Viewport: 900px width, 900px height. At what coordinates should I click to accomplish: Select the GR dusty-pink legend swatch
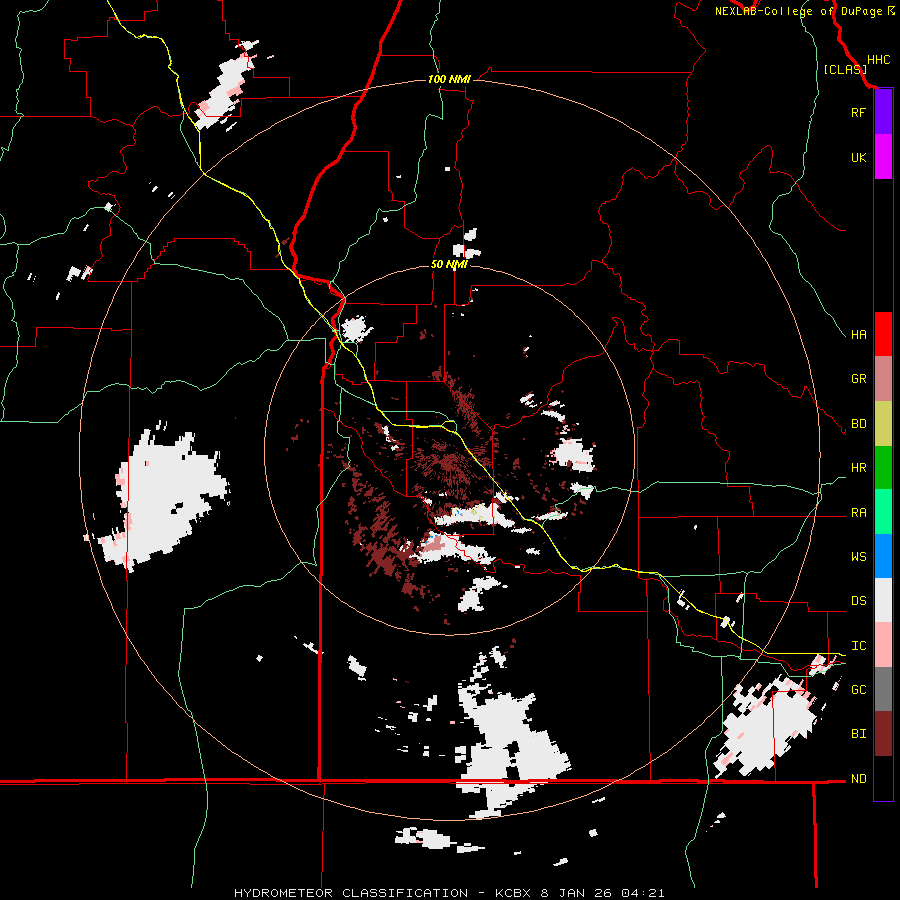point(883,379)
